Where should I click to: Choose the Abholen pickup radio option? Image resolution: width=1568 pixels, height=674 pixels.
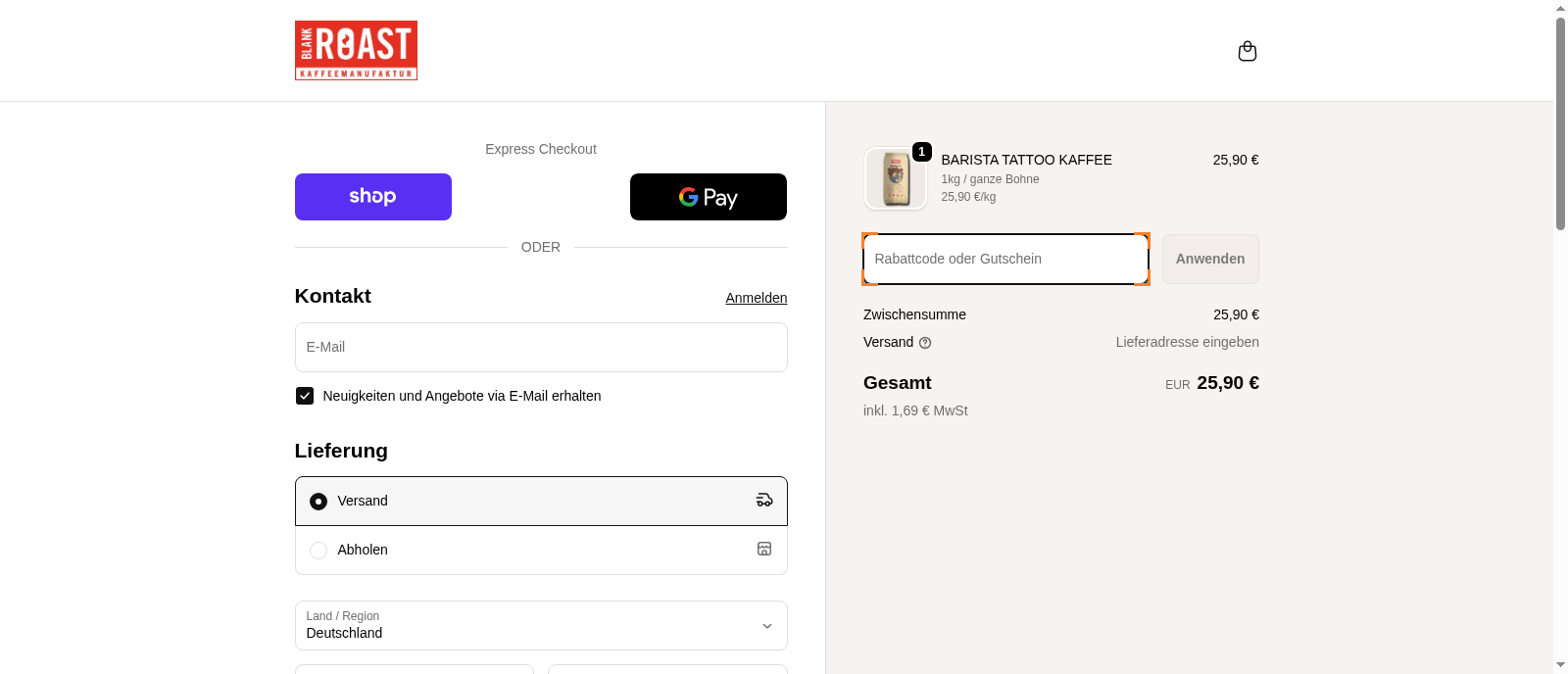[318, 551]
